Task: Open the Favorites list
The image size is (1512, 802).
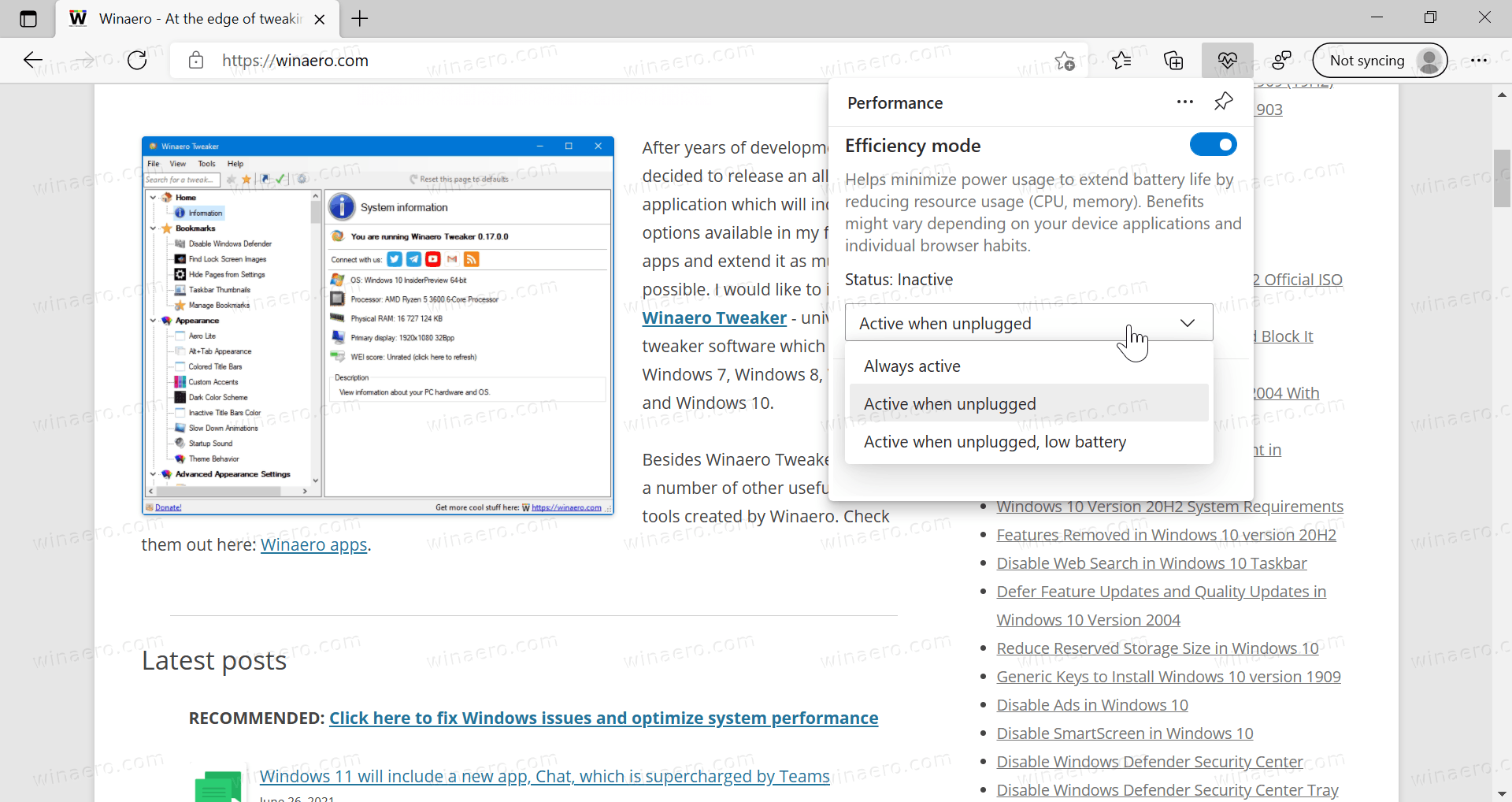Action: coord(1121,61)
